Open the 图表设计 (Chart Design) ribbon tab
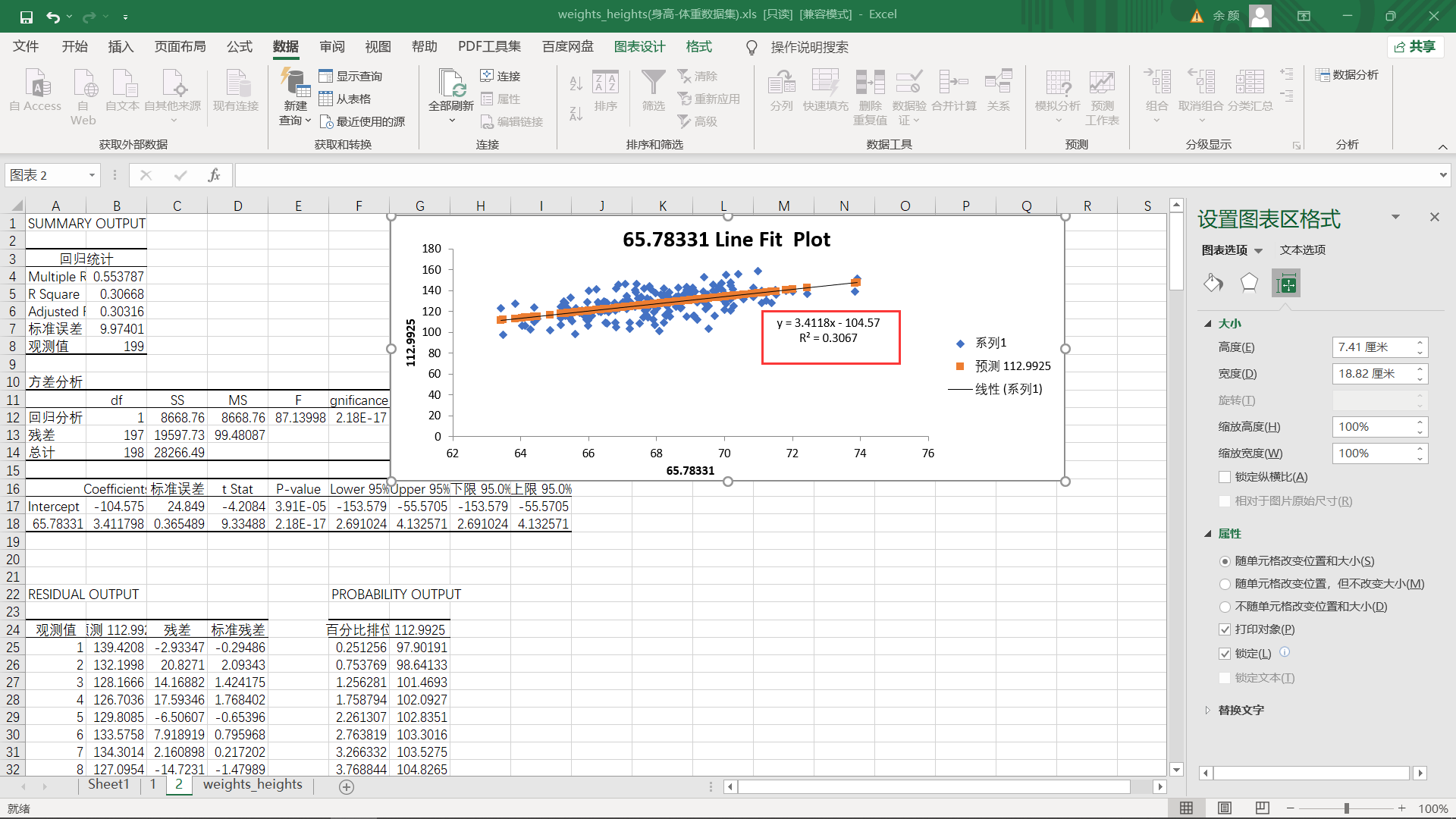1456x819 pixels. (x=639, y=47)
